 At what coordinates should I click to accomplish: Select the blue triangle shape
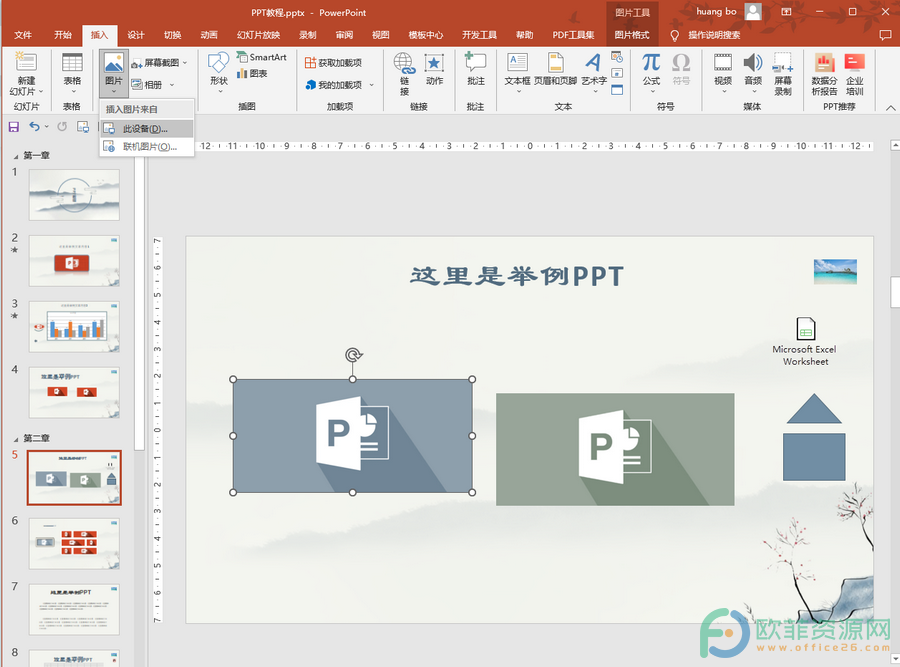[x=814, y=409]
